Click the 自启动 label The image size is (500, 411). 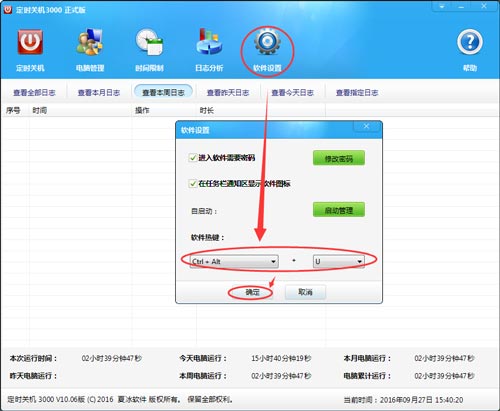(204, 211)
